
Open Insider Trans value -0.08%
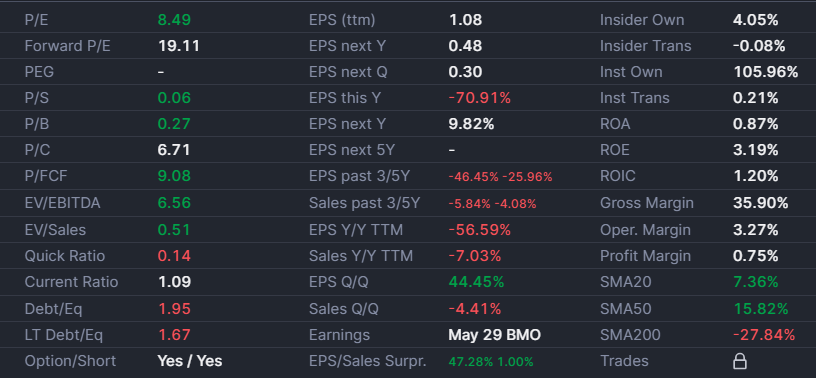759,46
